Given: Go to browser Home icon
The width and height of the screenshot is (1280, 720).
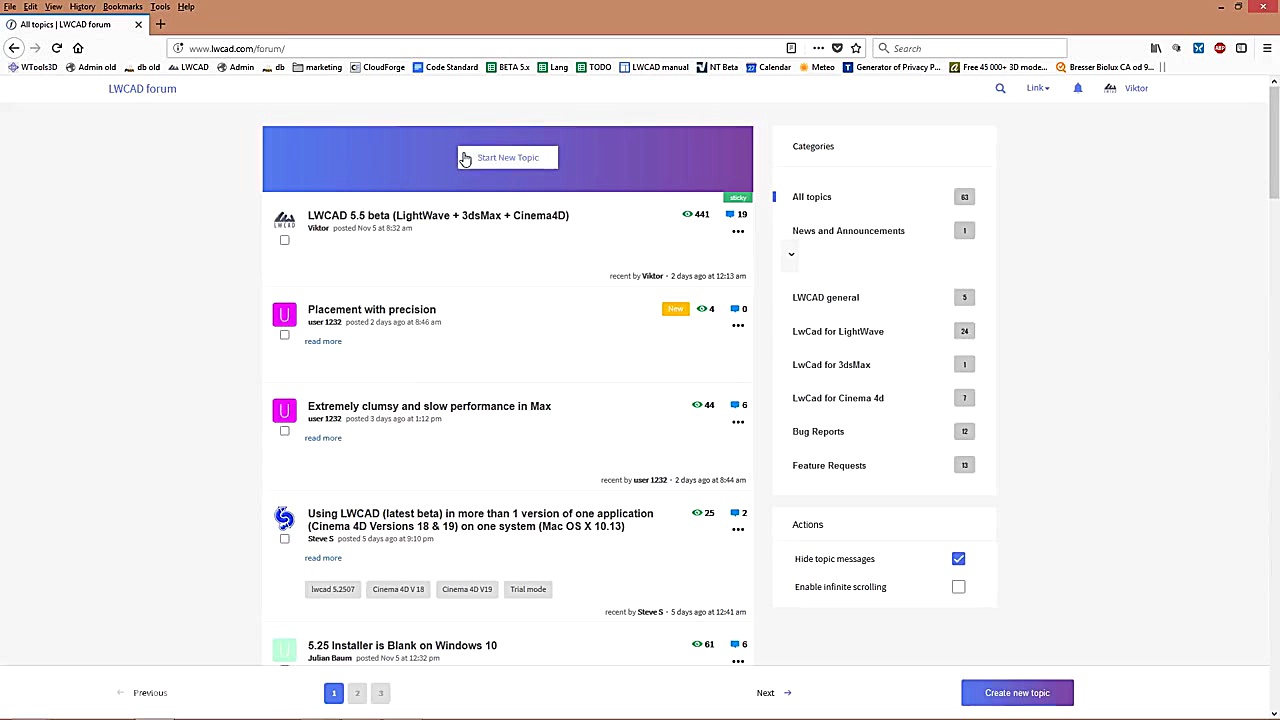Looking at the screenshot, I should click(78, 48).
